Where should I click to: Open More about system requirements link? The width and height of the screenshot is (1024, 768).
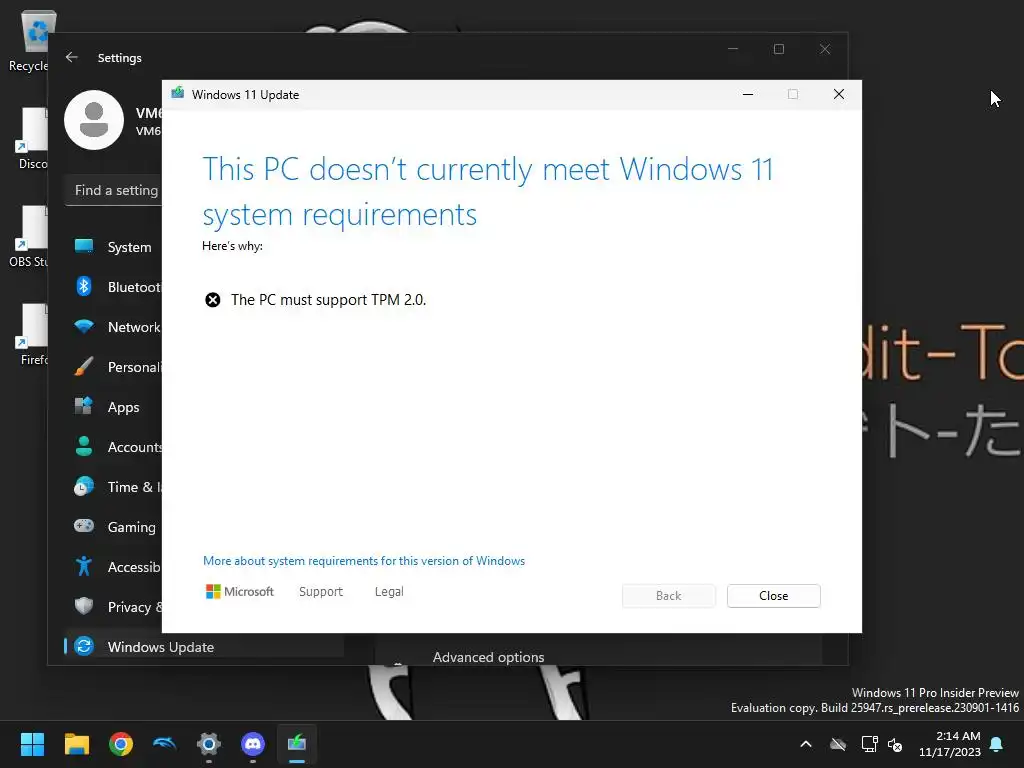[364, 561]
